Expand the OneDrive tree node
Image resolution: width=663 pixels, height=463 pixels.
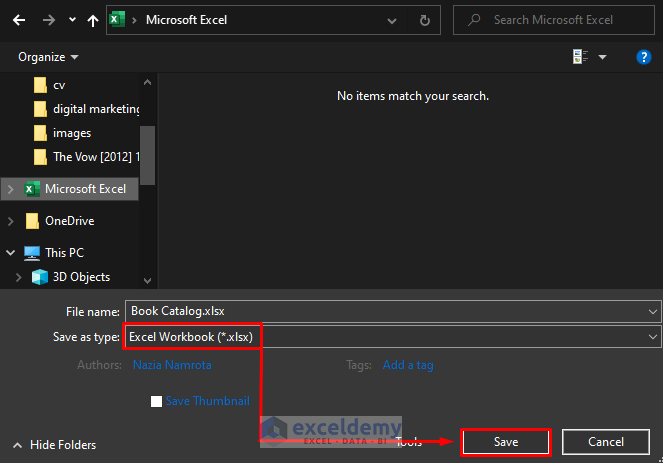pyautogui.click(x=11, y=221)
